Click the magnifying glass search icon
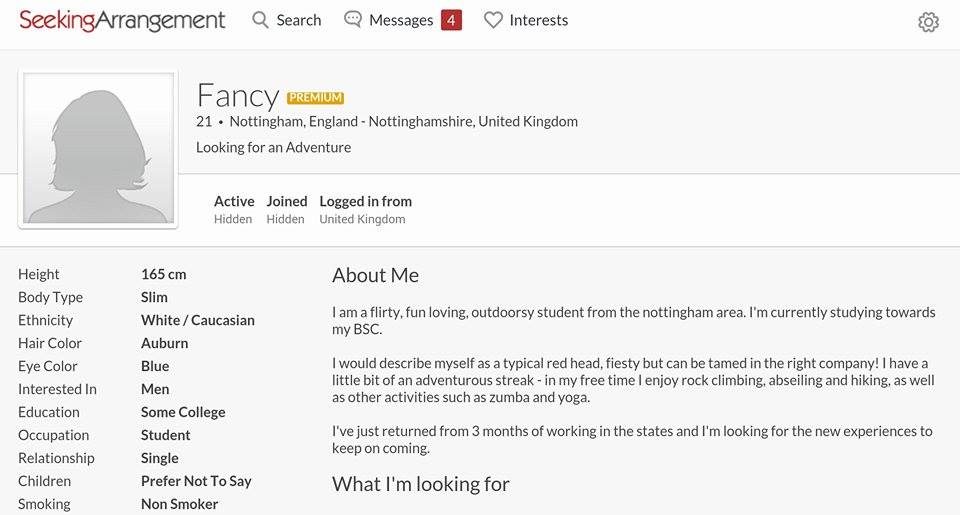This screenshot has height=515, width=960. coord(260,20)
